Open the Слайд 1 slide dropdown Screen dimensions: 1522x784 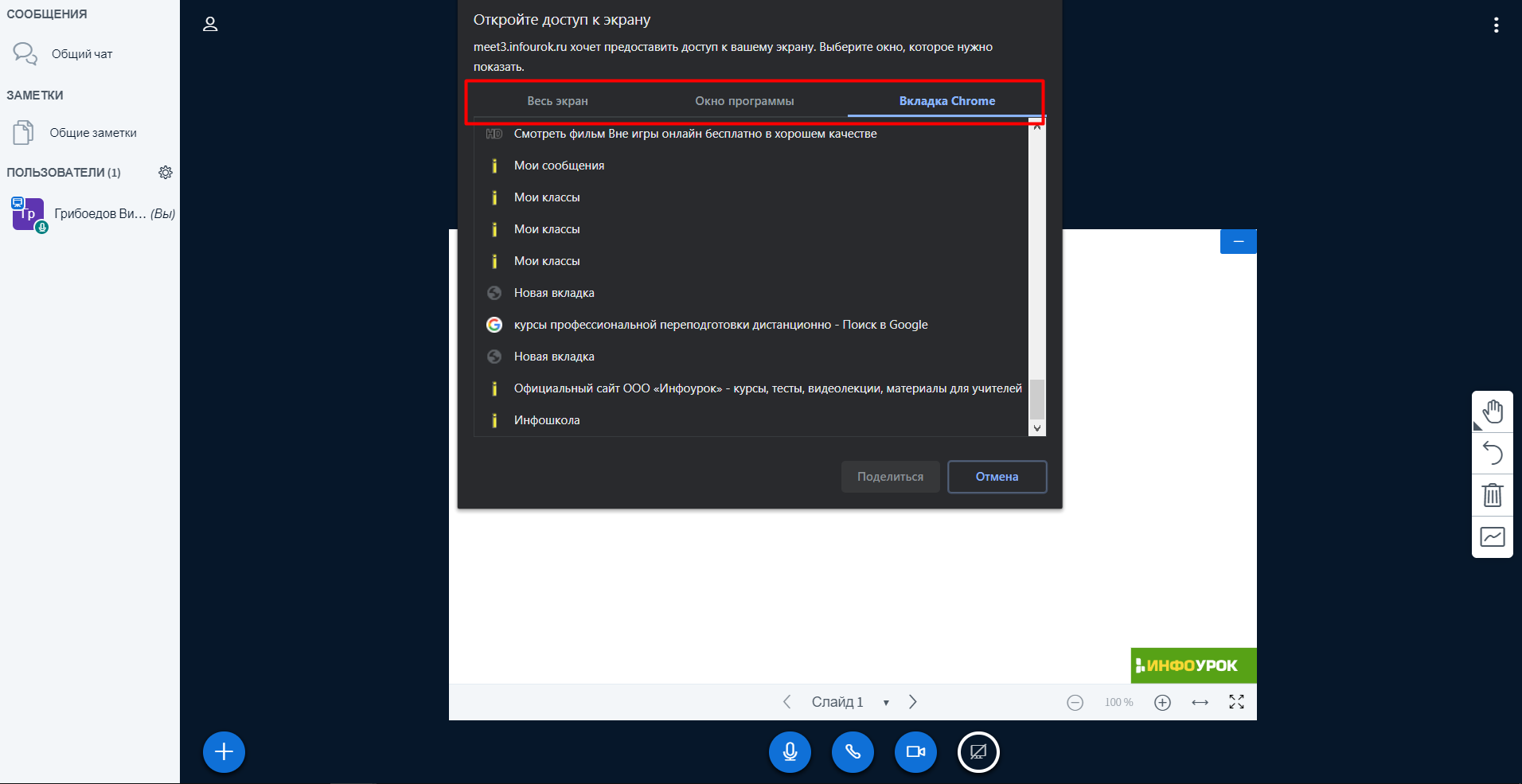coord(849,702)
